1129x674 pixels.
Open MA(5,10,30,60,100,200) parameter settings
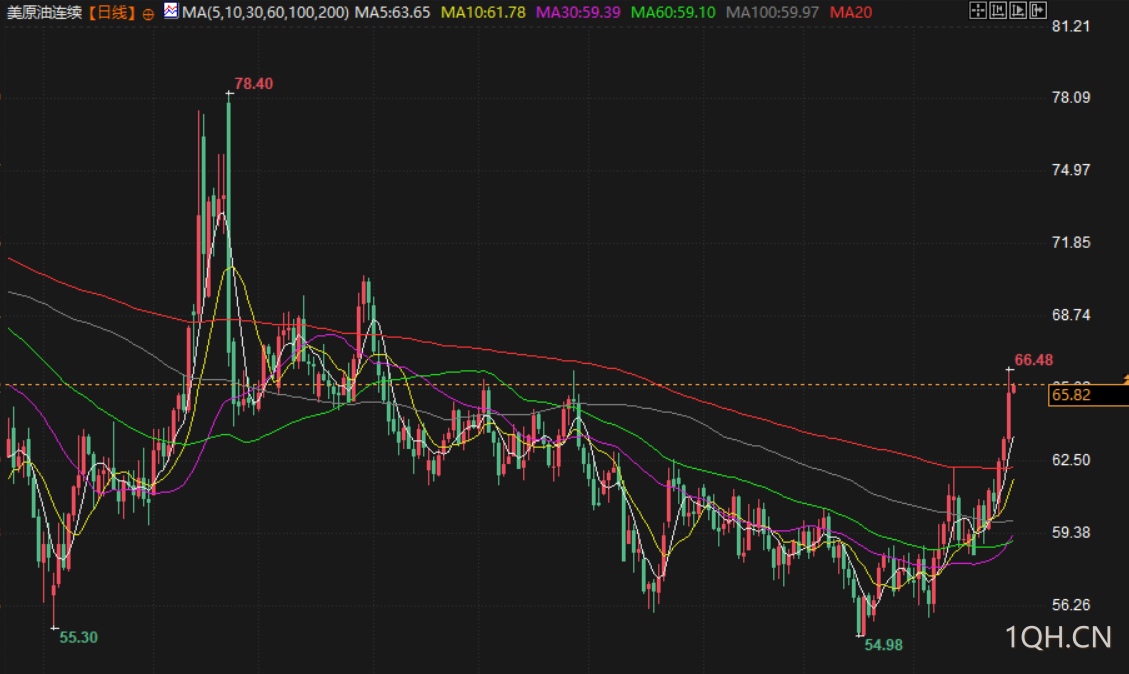point(266,12)
